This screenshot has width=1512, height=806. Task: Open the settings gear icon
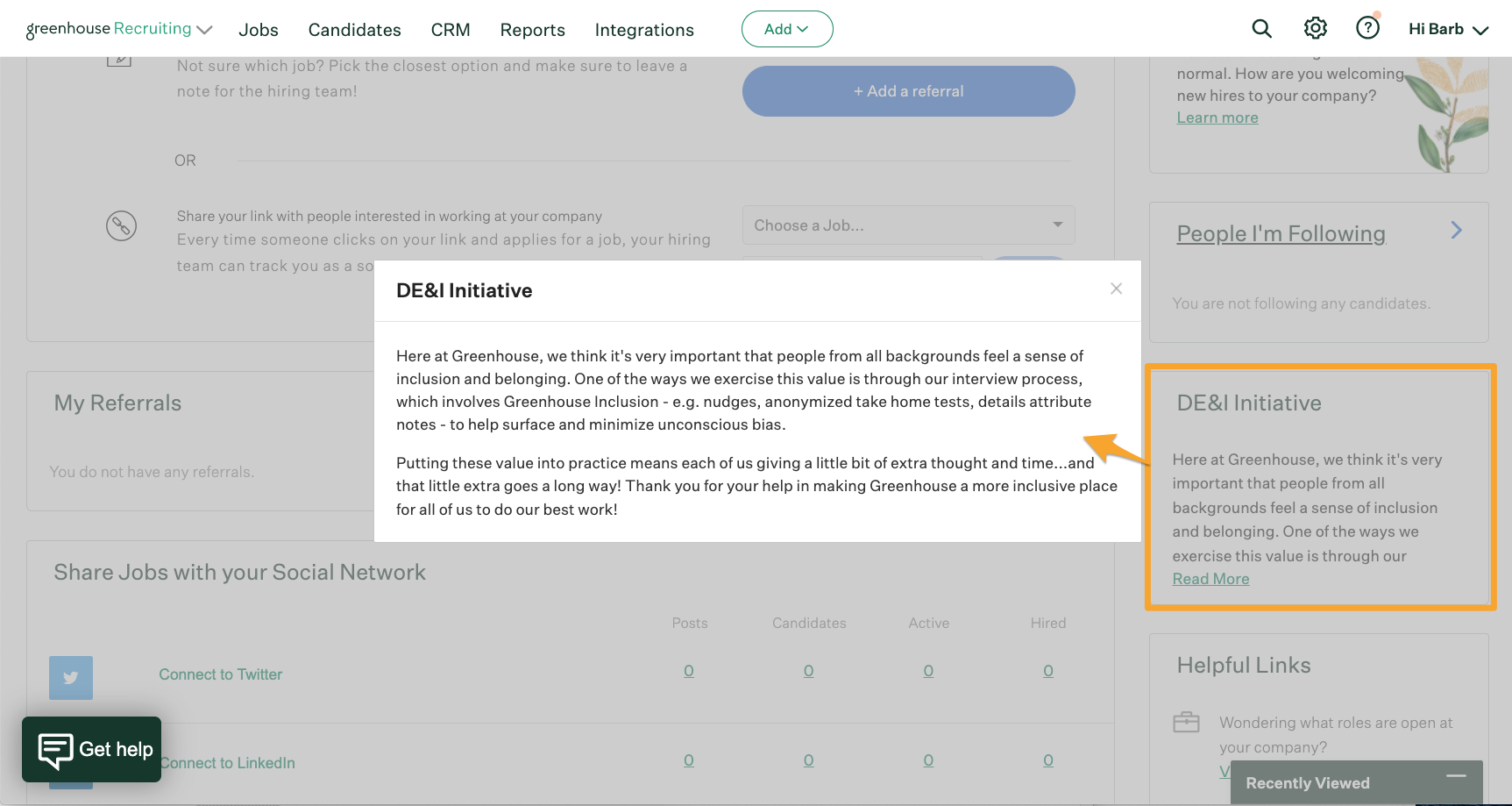click(x=1315, y=28)
